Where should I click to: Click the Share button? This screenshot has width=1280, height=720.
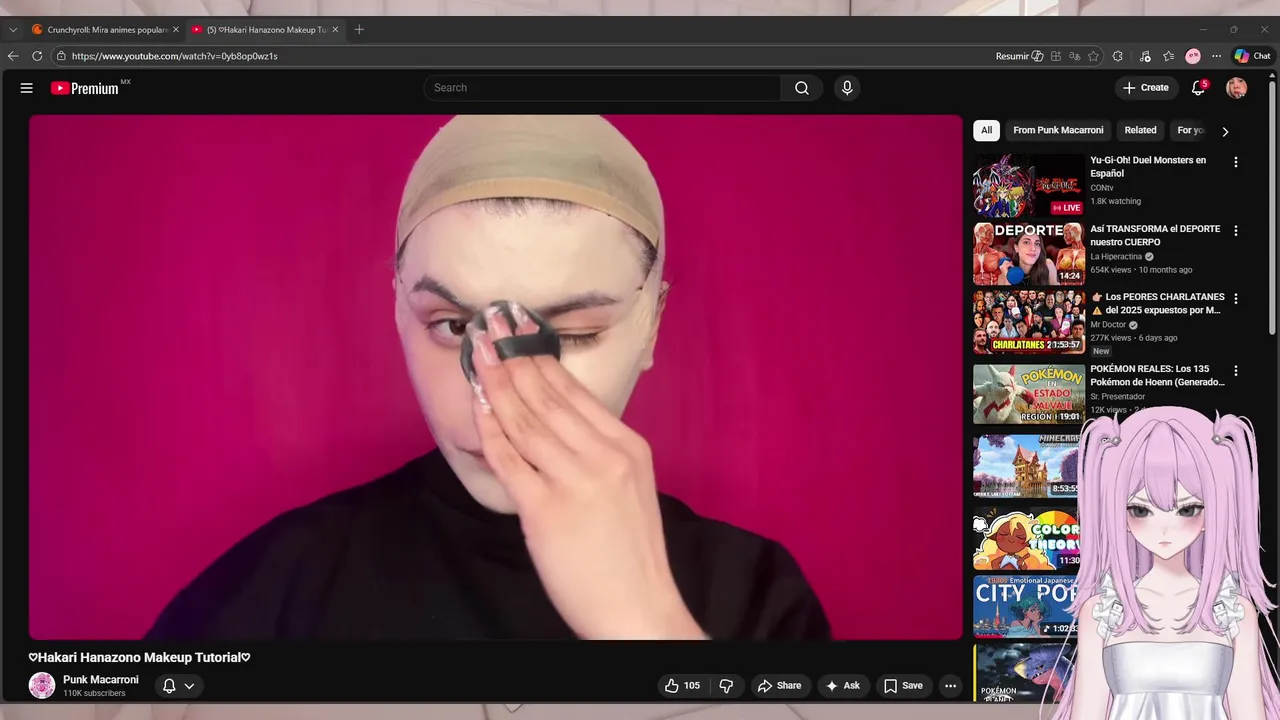pyautogui.click(x=779, y=685)
